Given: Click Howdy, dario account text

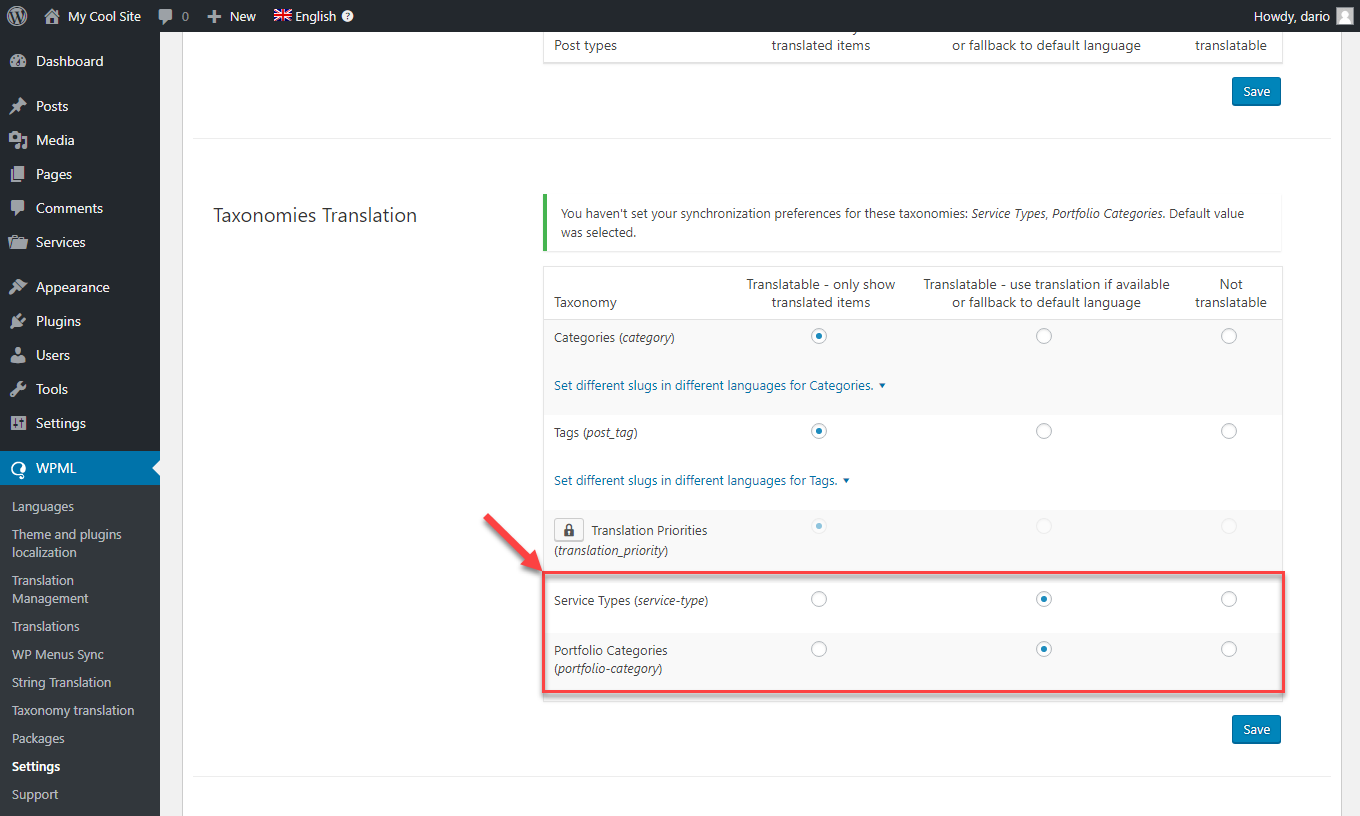Looking at the screenshot, I should coord(1291,16).
